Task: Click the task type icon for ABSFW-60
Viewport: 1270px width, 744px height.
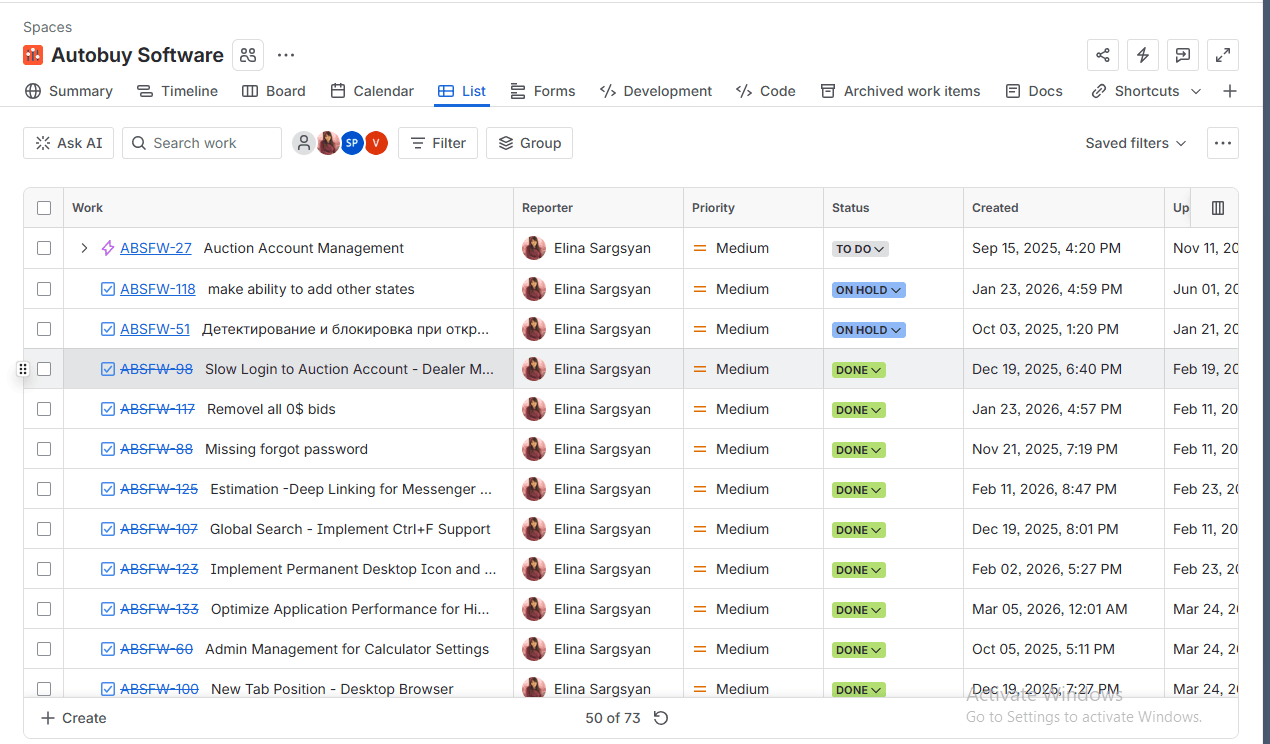Action: pyautogui.click(x=108, y=649)
